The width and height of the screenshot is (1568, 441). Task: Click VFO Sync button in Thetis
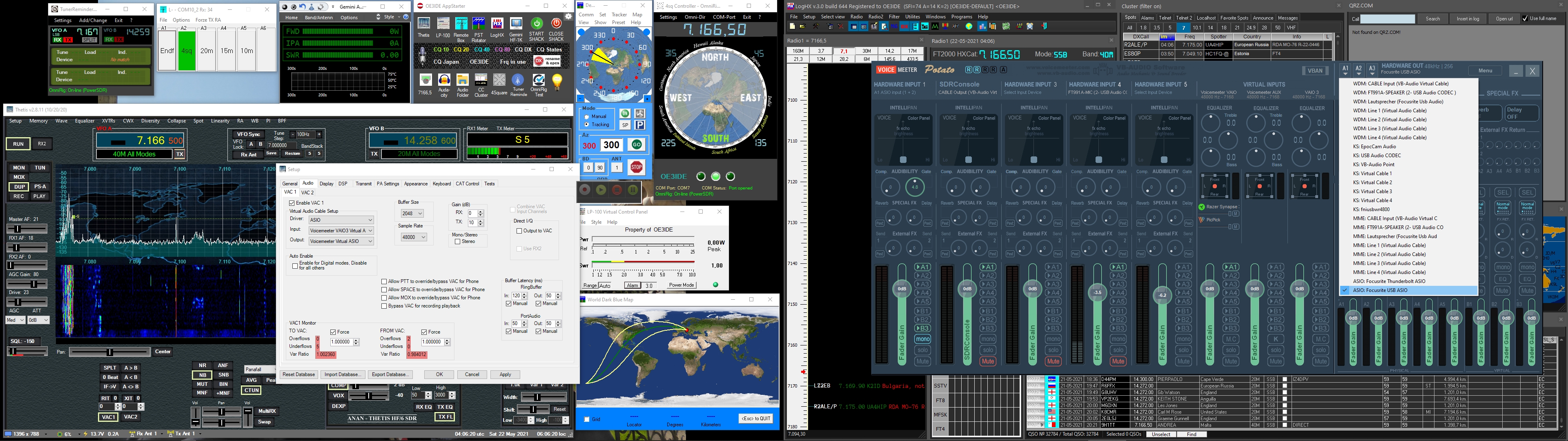click(248, 134)
